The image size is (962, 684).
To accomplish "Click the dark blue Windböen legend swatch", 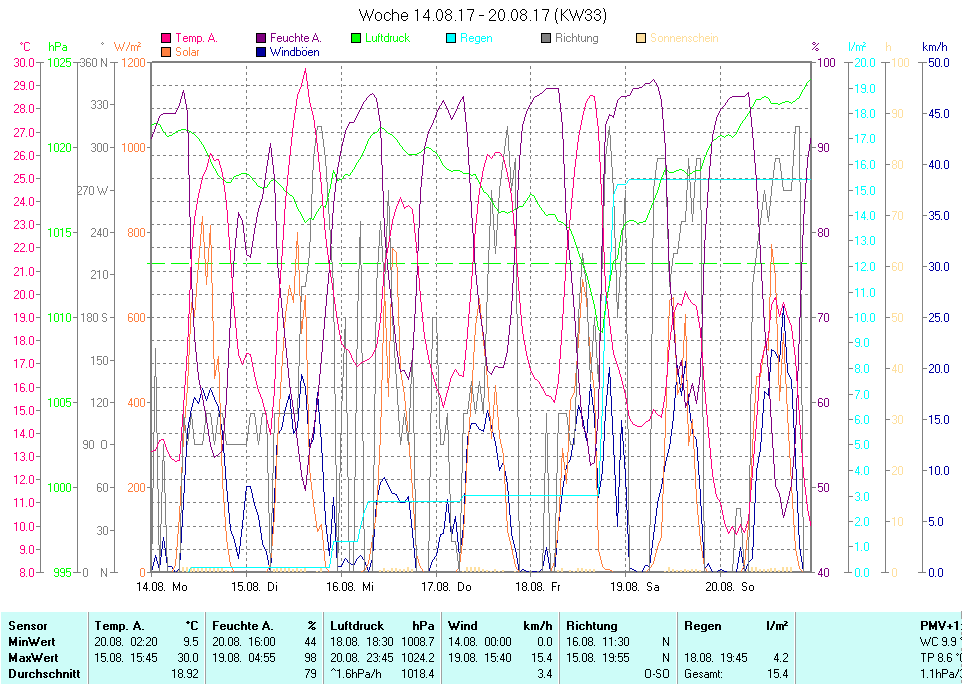I will point(261,52).
